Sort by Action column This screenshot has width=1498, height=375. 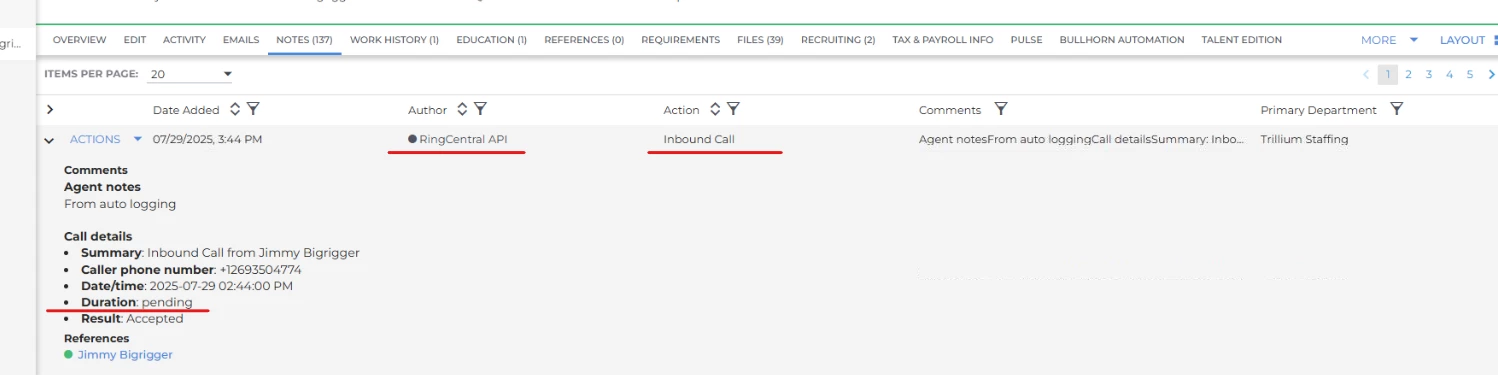point(715,109)
